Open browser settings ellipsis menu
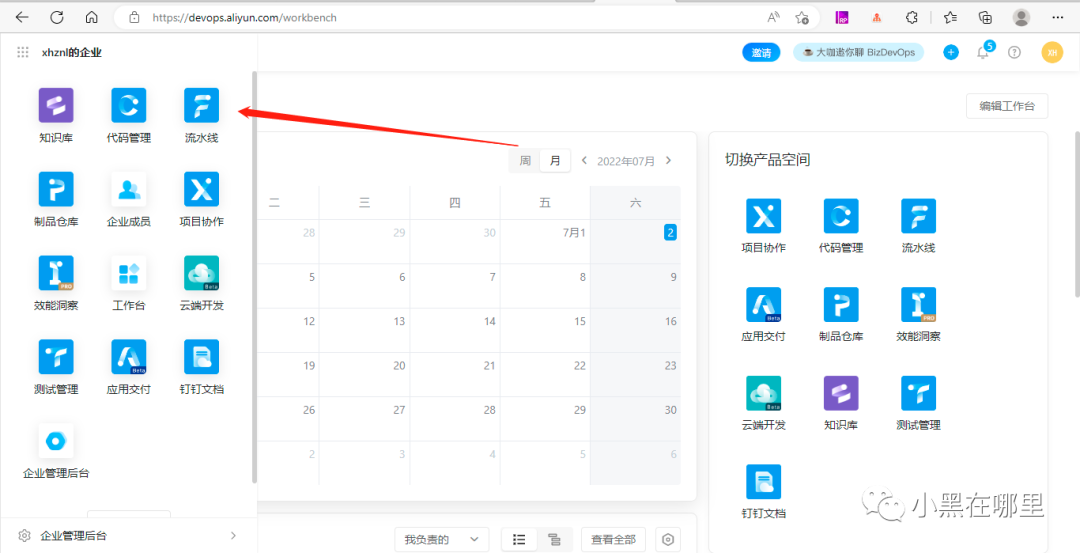Screen dimensions: 1080x553 tap(1057, 18)
